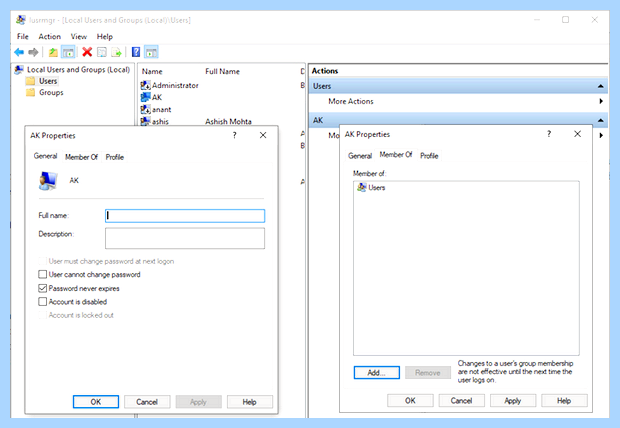This screenshot has height=428, width=620.
Task: Toggle User cannot change password checkbox
Action: click(42, 274)
